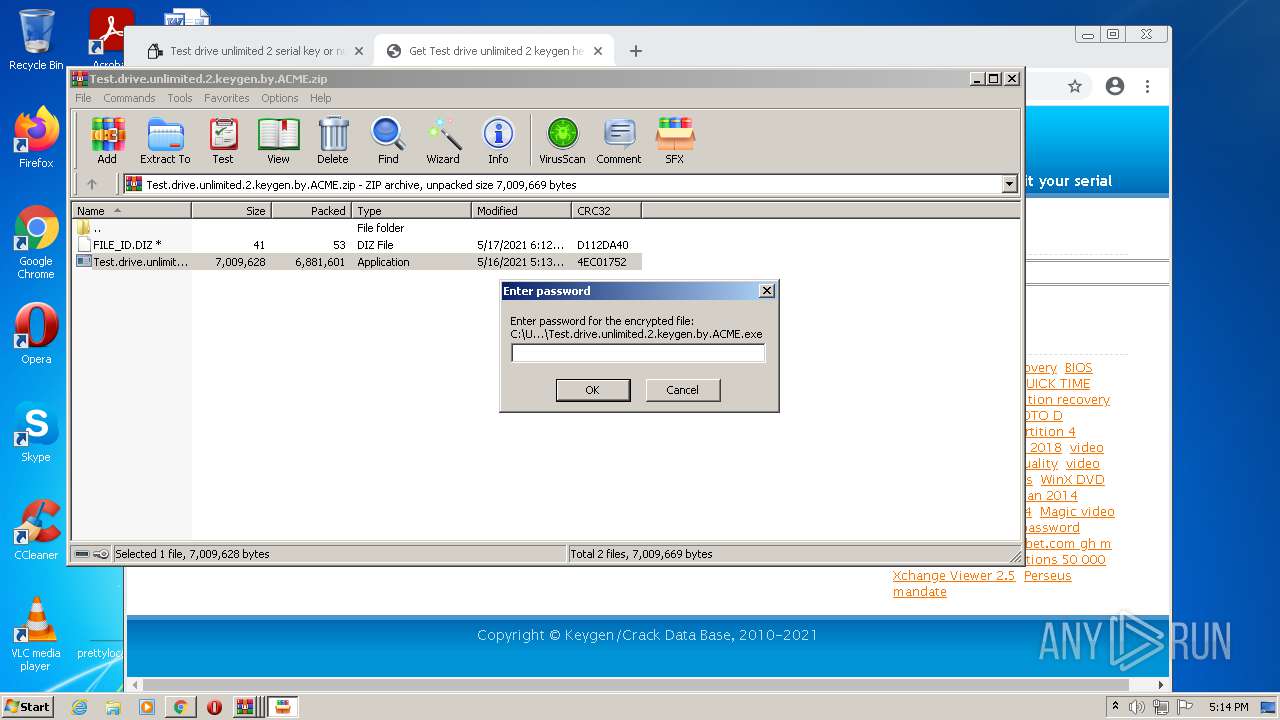The width and height of the screenshot is (1280, 720).
Task: Open the Options menu
Action: (280, 98)
